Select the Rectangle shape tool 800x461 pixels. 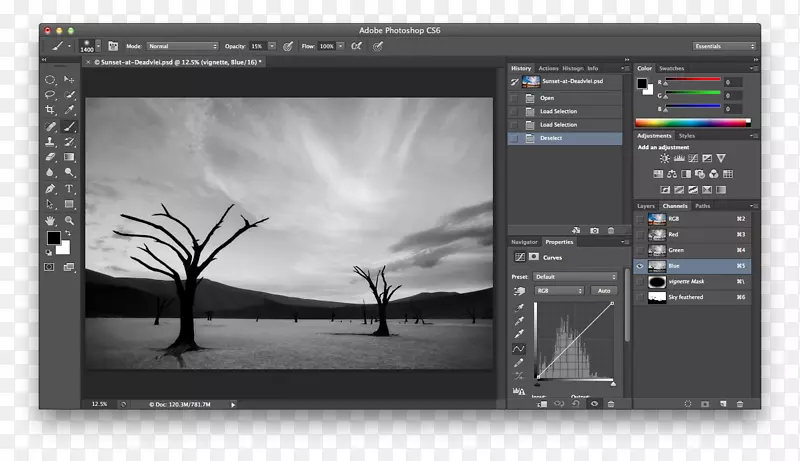69,204
